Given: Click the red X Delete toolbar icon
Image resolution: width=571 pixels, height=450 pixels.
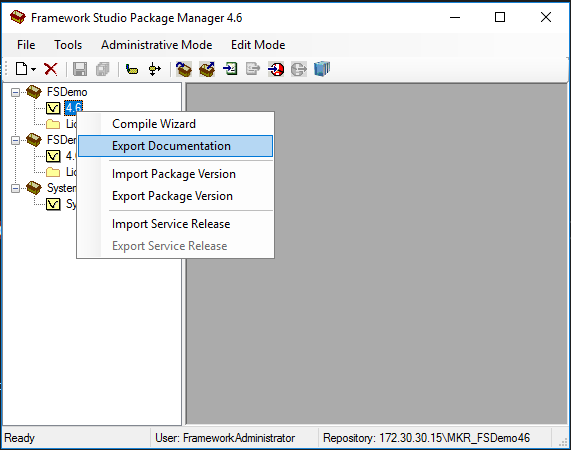Looking at the screenshot, I should click(51, 69).
